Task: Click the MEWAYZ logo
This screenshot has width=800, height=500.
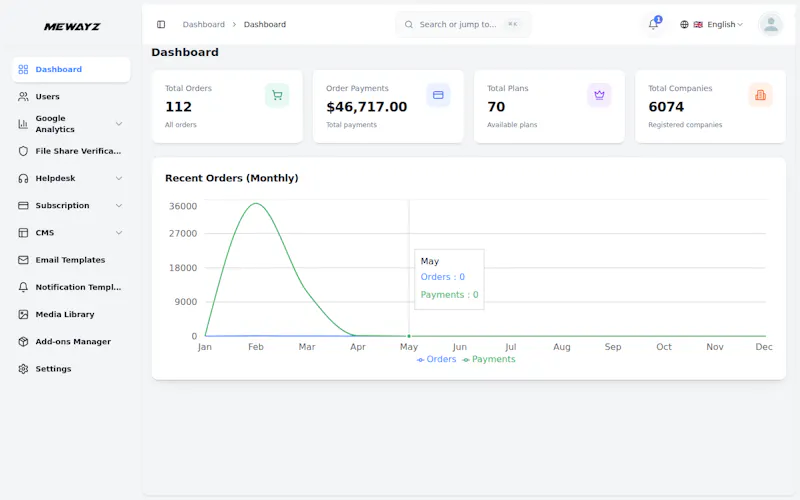Action: pyautogui.click(x=72, y=27)
